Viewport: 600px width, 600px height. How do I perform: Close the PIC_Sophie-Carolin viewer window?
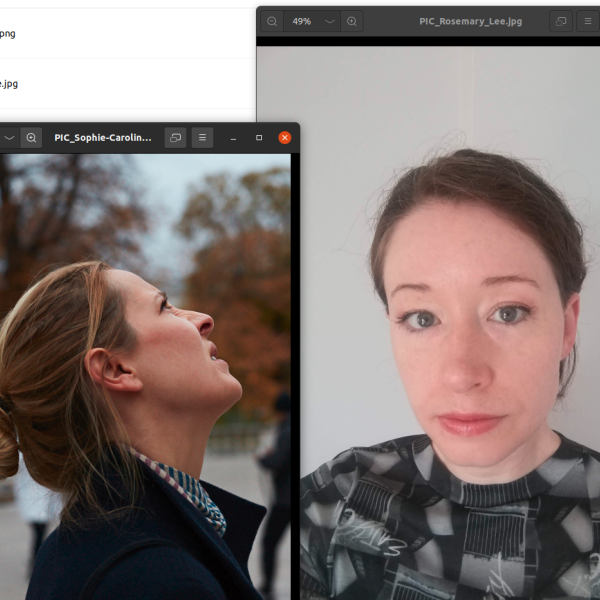[285, 138]
